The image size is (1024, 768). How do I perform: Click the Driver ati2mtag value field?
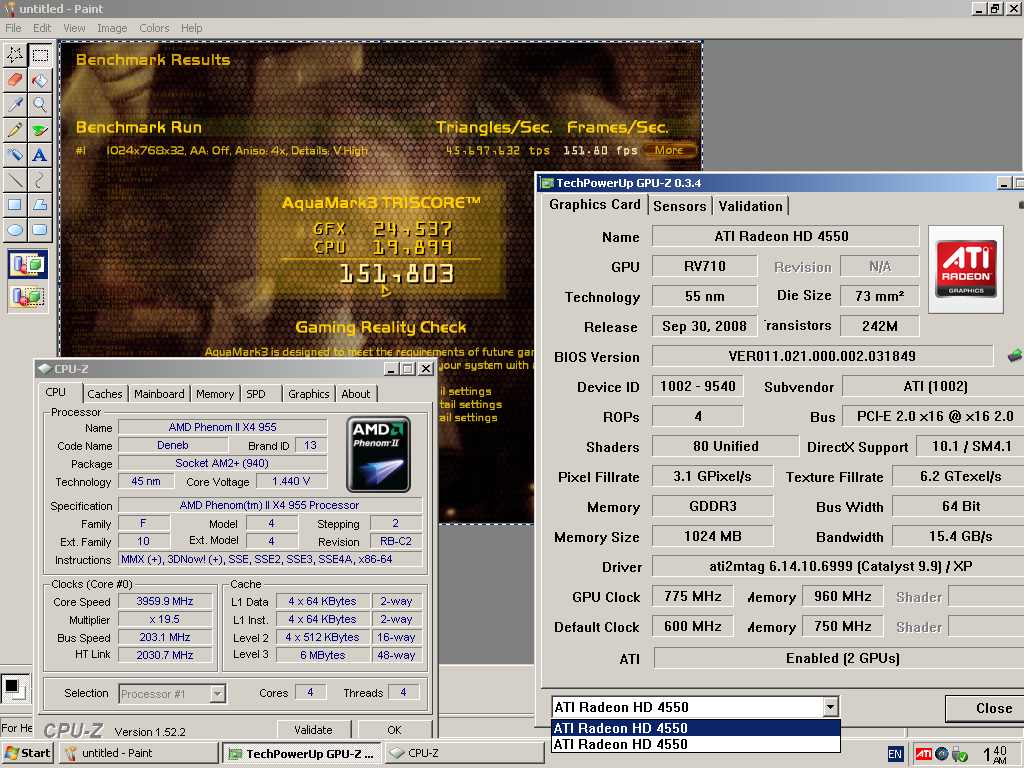pyautogui.click(x=838, y=566)
